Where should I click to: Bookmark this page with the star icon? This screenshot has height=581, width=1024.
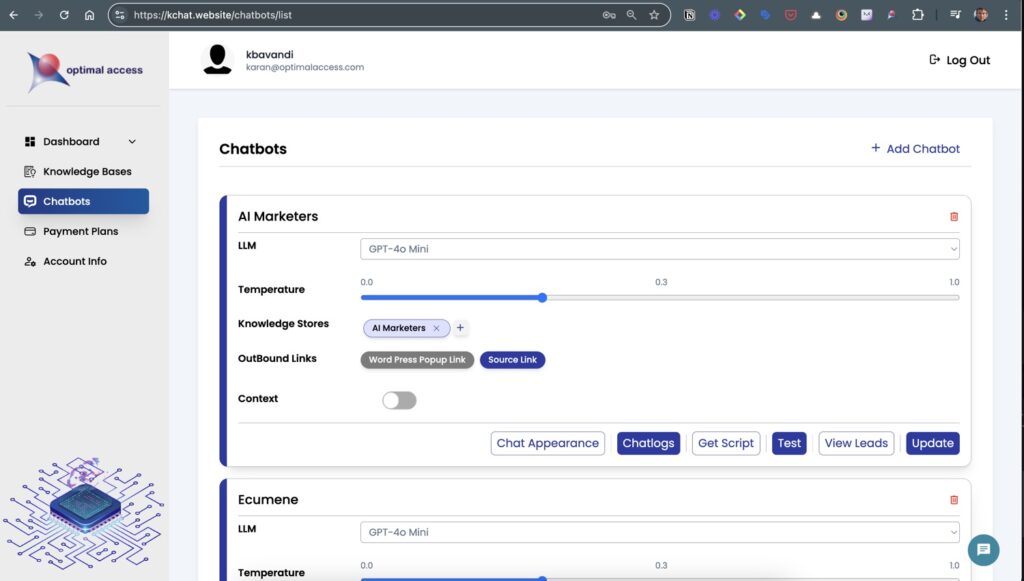click(654, 14)
